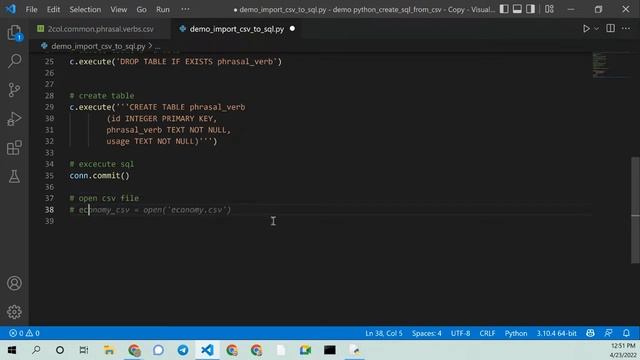The height and width of the screenshot is (360, 640).
Task: Open the View menu
Action: coord(118,9)
